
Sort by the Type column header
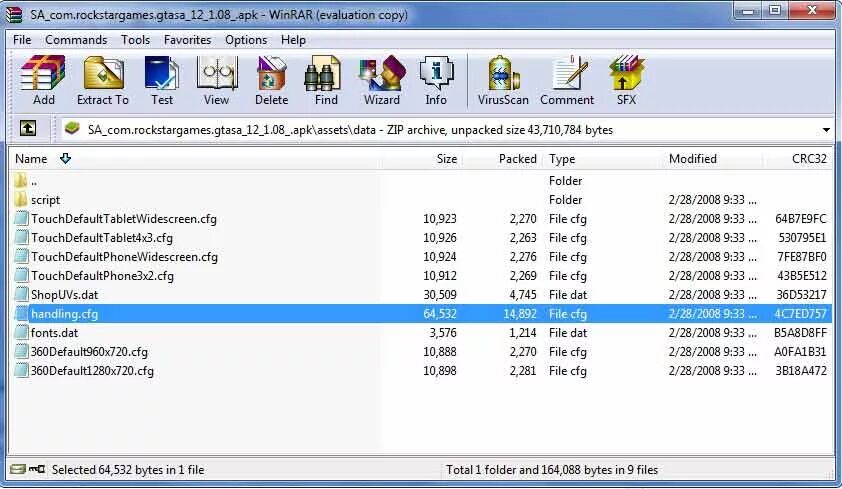tap(562, 159)
